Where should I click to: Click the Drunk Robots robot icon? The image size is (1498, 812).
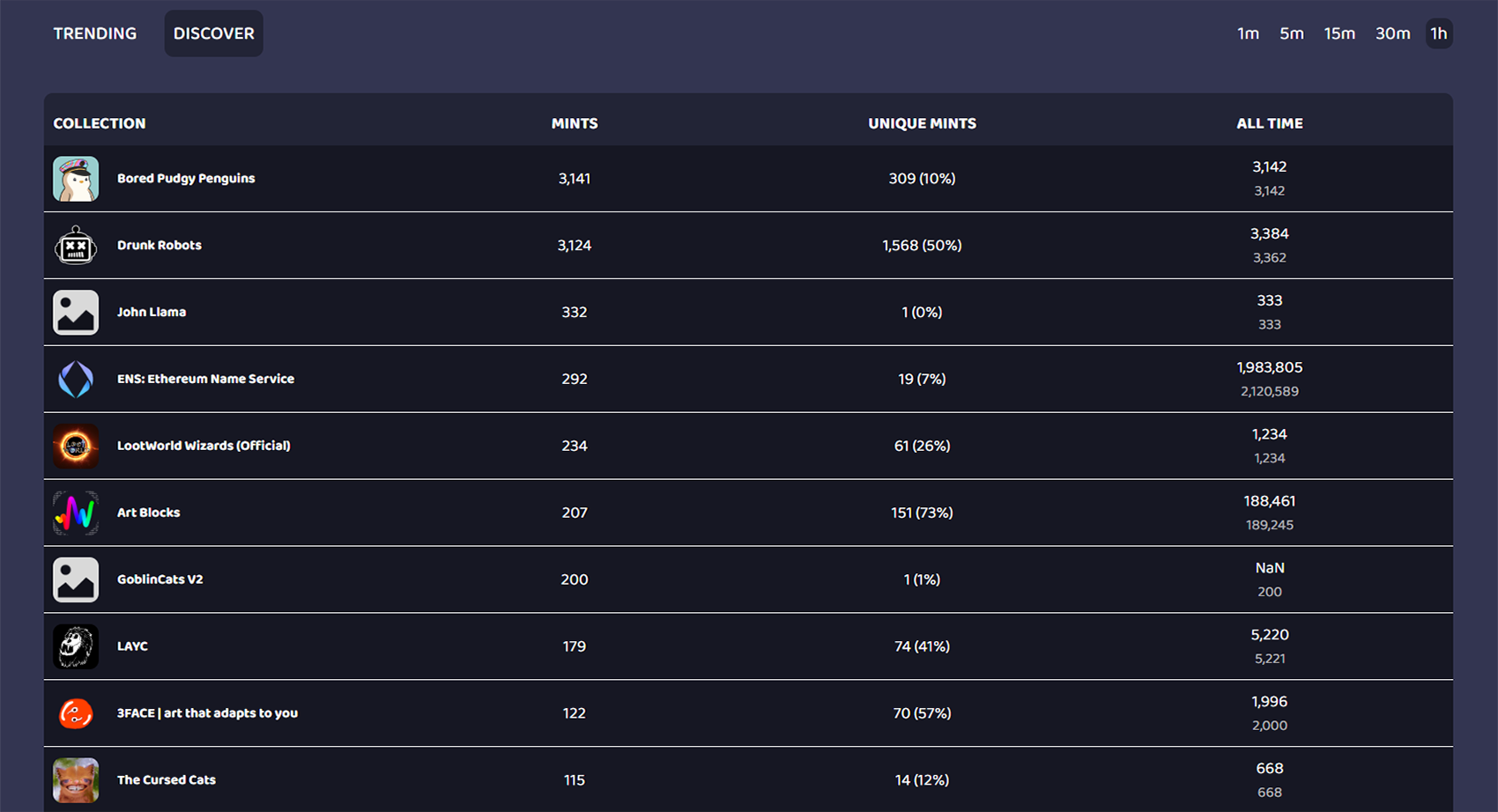[76, 246]
